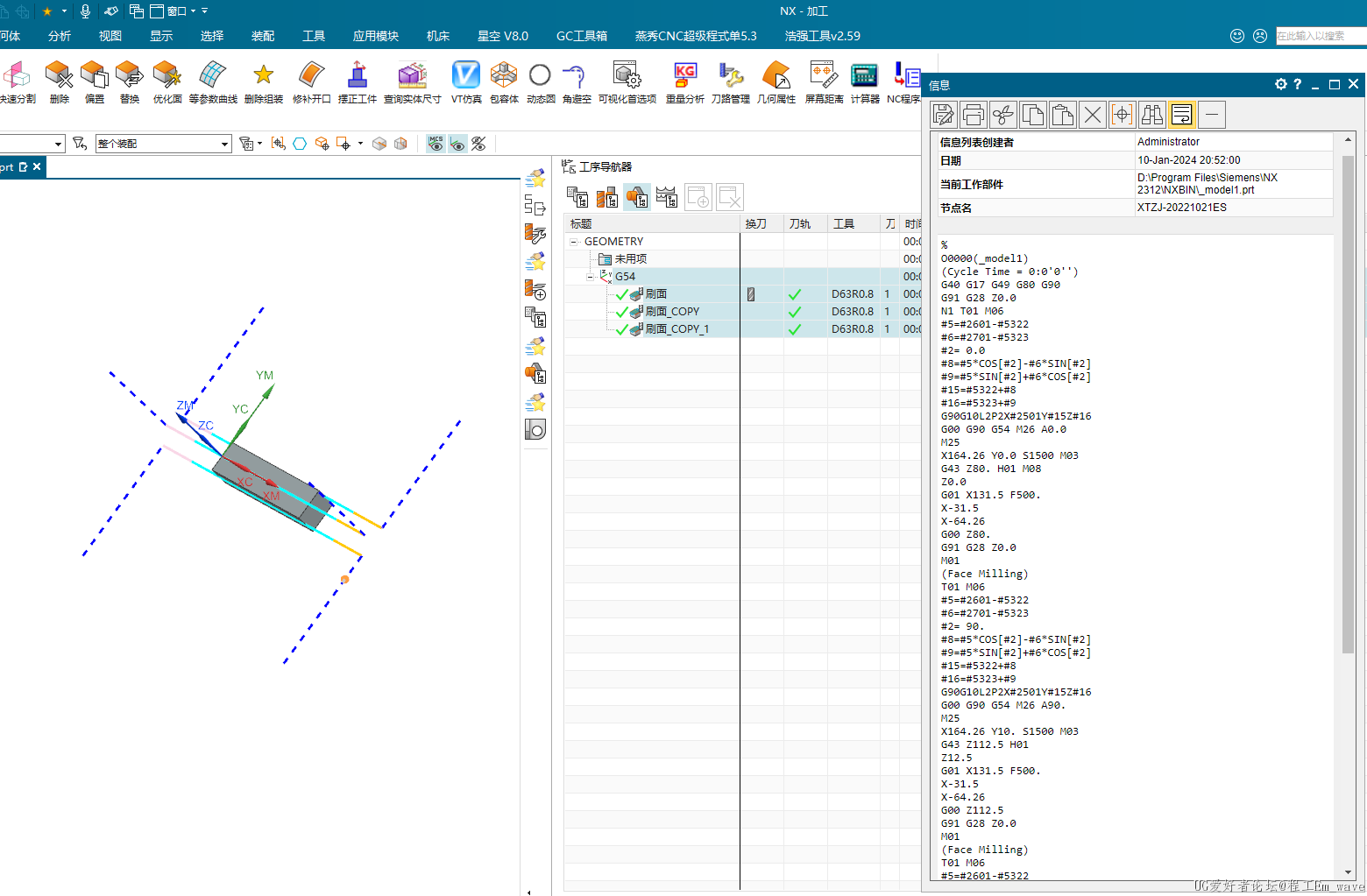Switch navigator to program order view

click(577, 197)
